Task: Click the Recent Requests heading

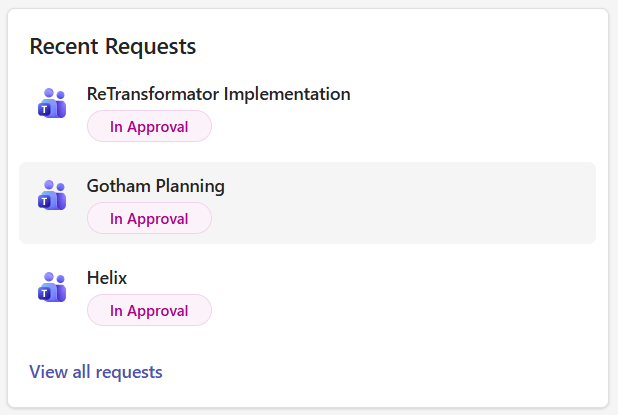Action: (x=113, y=47)
